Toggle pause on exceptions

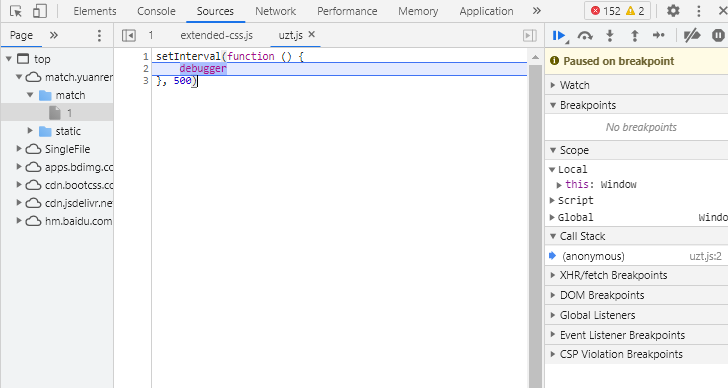click(x=718, y=35)
